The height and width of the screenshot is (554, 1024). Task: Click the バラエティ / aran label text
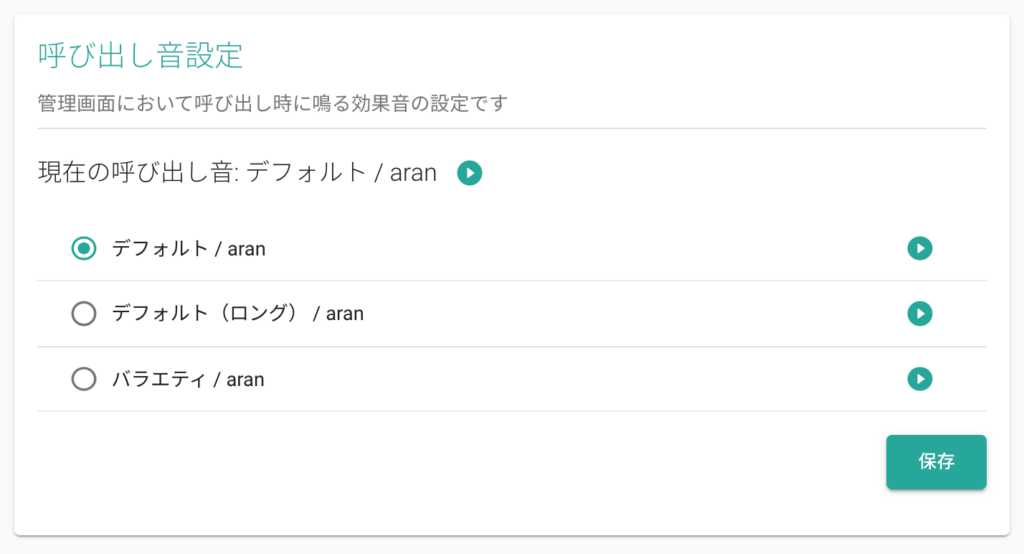point(188,380)
